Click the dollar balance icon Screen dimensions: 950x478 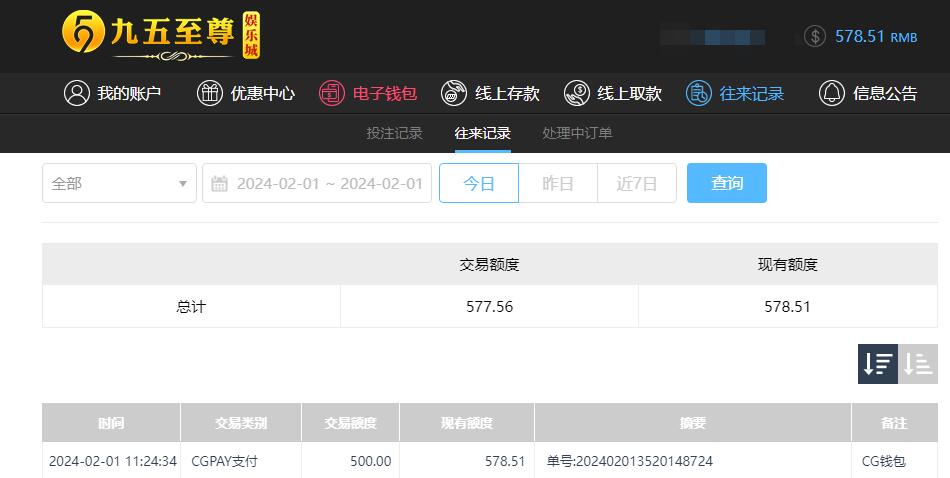(x=815, y=36)
